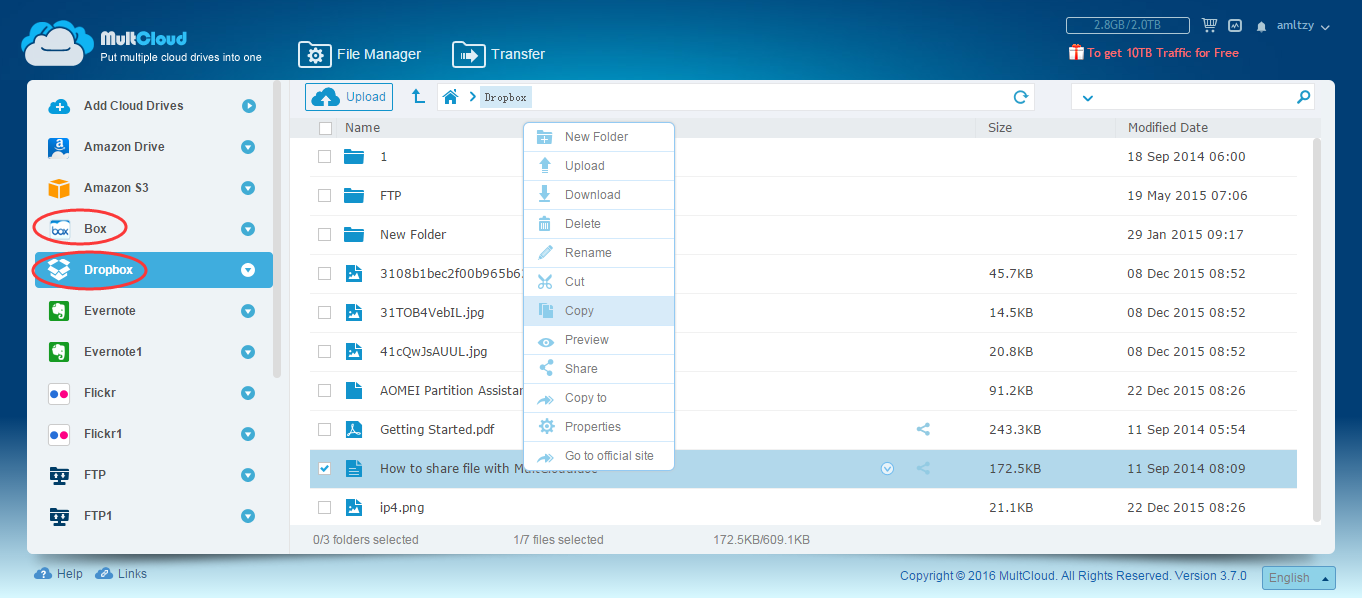Screen dimensions: 1362x599
Task: Check the box for ip4.png
Action: (324, 508)
